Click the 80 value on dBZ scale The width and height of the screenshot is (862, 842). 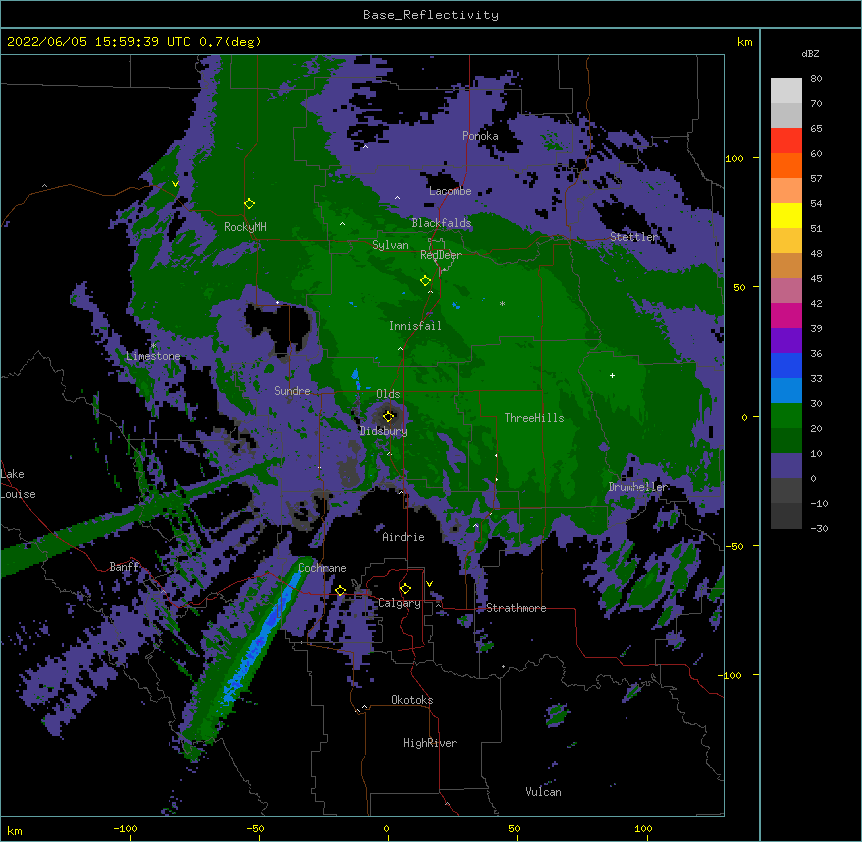816,79
